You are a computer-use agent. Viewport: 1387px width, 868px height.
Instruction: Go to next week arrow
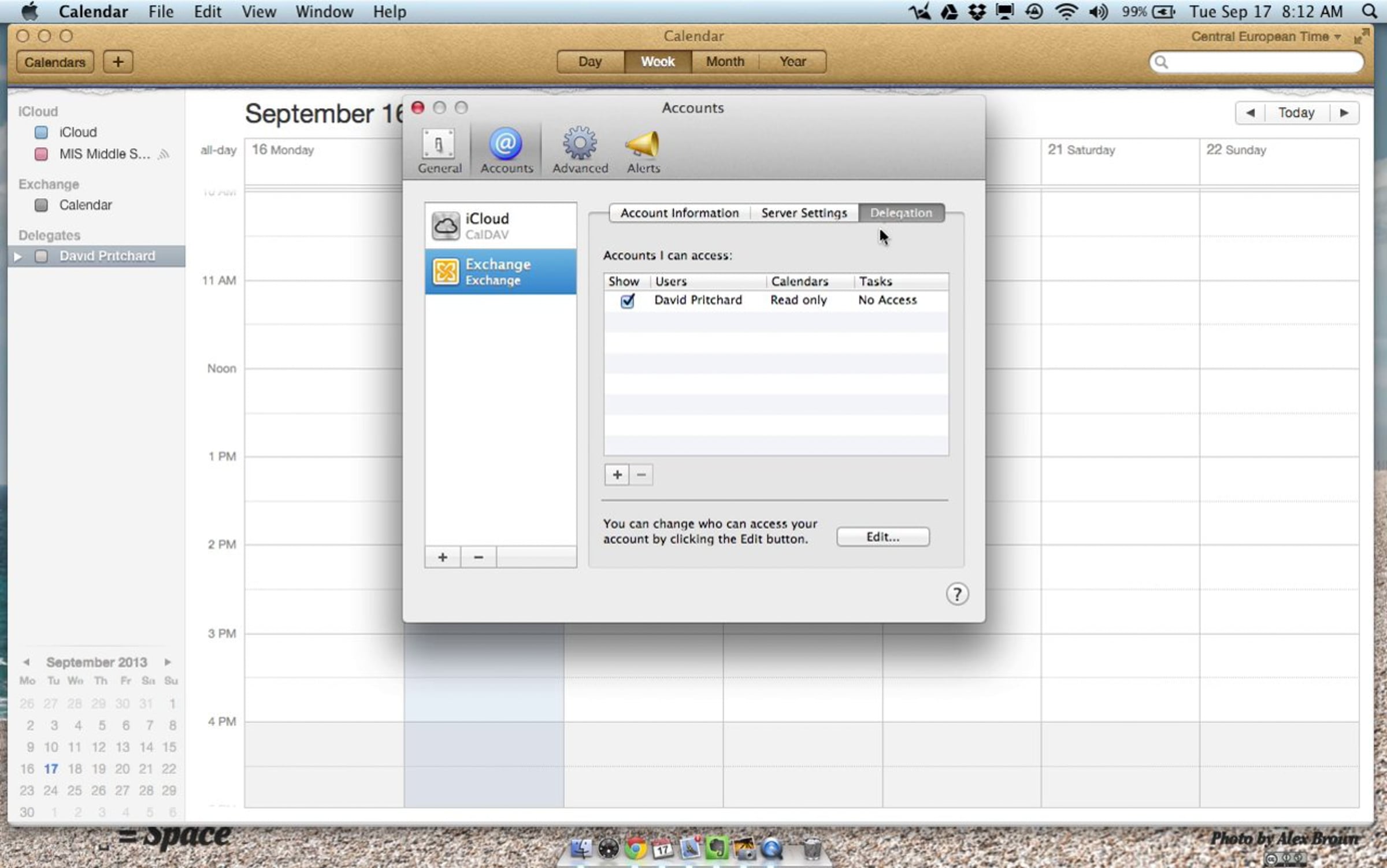[1344, 113]
